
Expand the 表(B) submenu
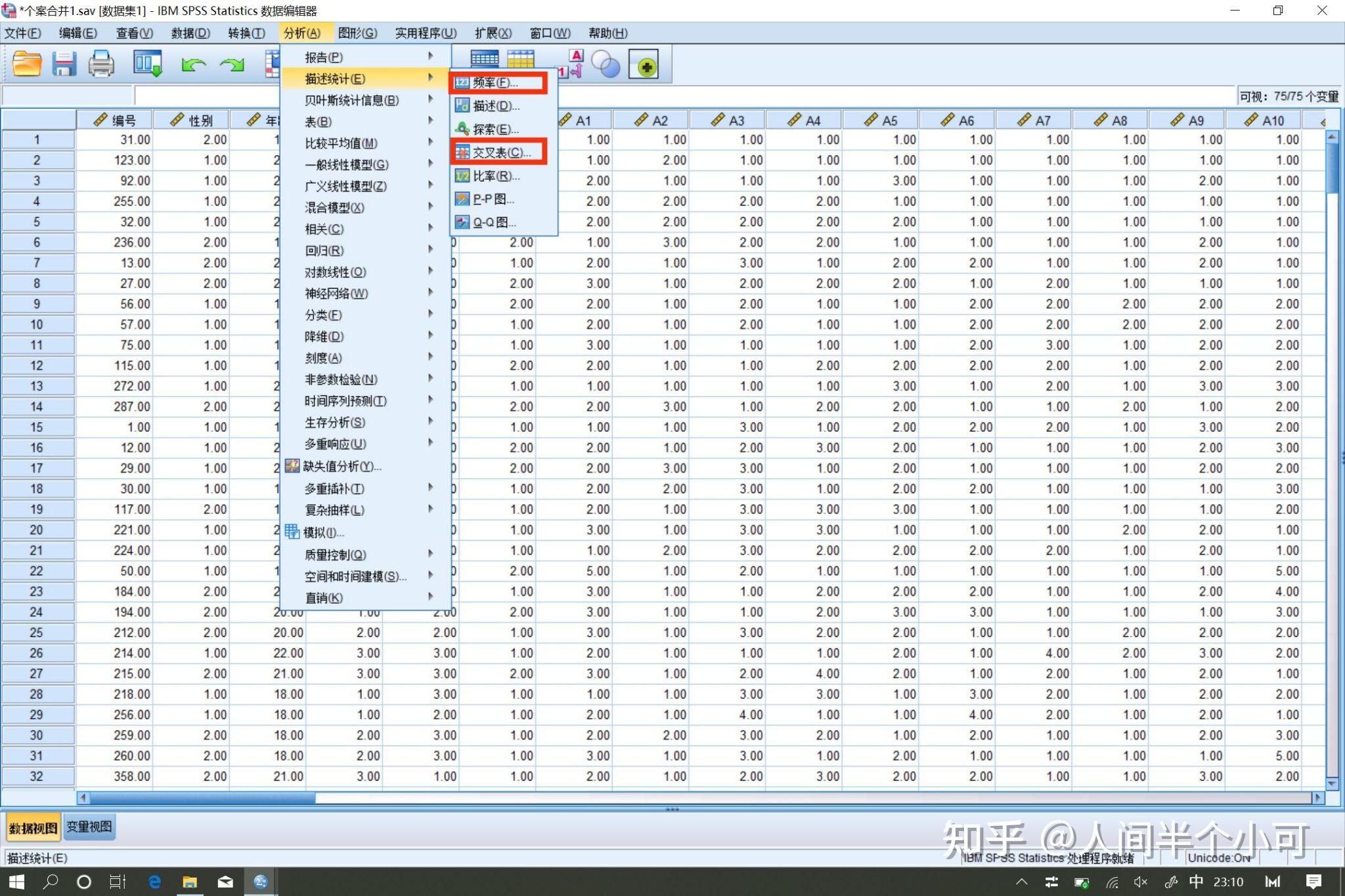365,122
